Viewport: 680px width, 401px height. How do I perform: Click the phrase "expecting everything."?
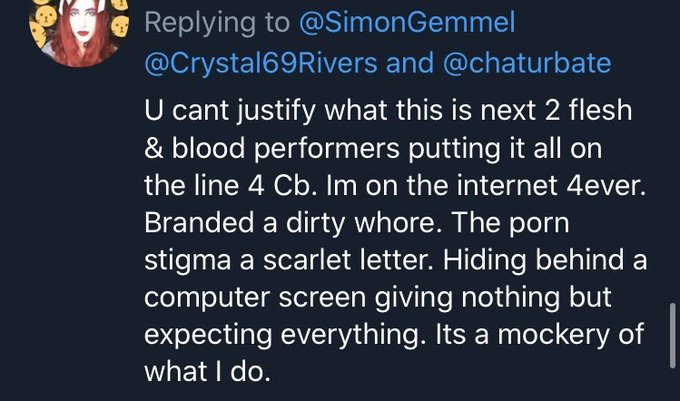coord(285,336)
